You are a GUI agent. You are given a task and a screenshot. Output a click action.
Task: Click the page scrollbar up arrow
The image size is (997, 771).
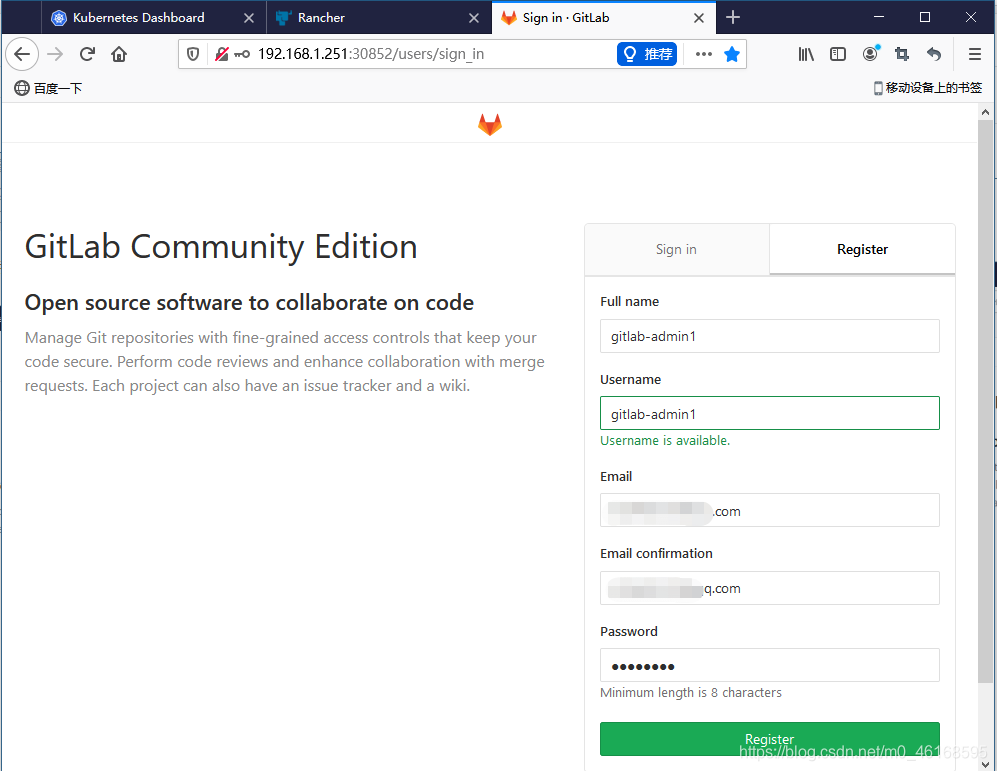coord(986,112)
